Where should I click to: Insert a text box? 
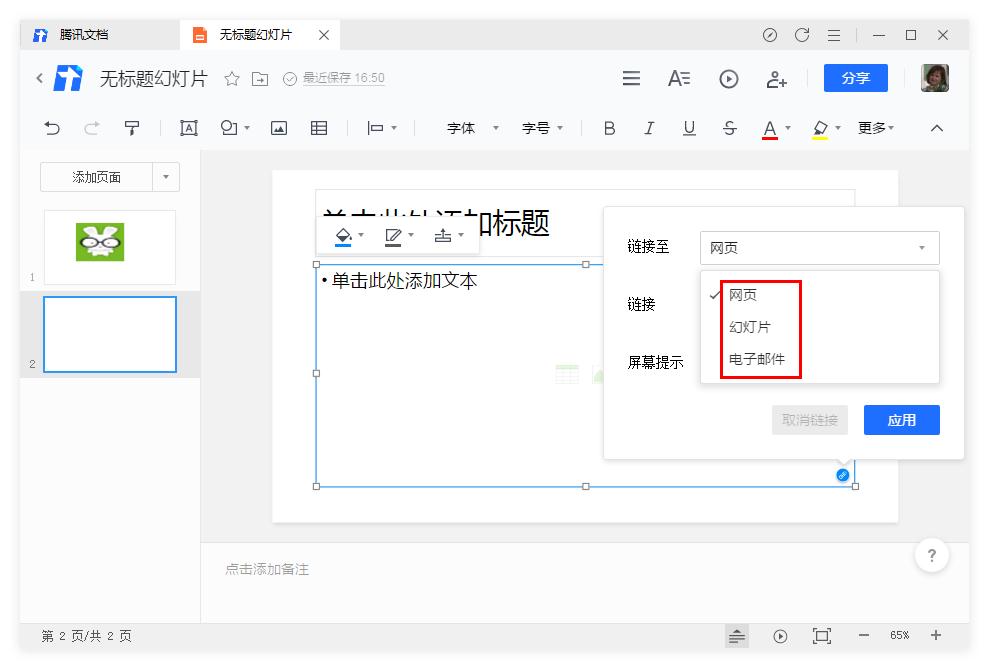click(188, 128)
